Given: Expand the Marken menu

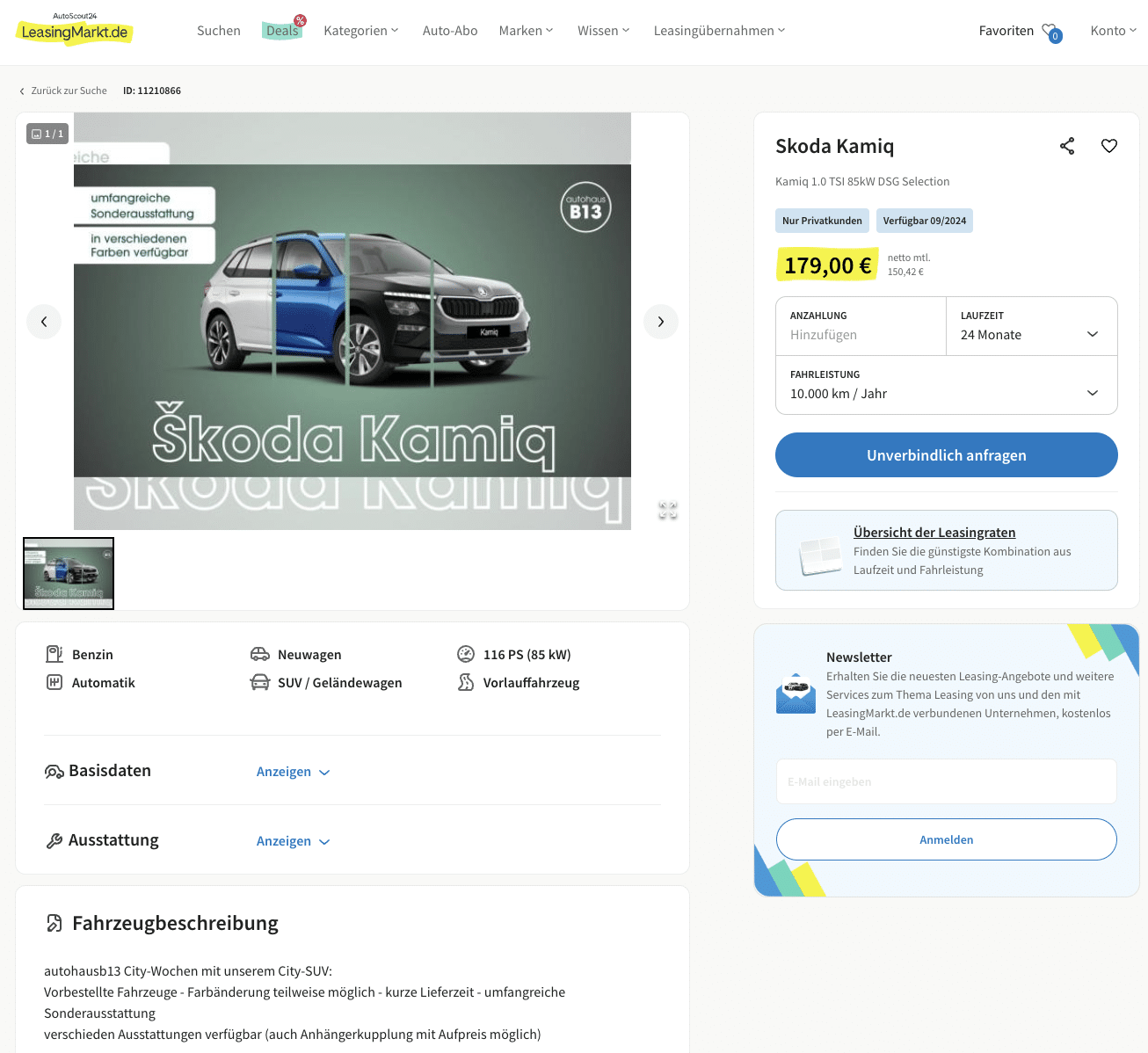Looking at the screenshot, I should pyautogui.click(x=527, y=31).
